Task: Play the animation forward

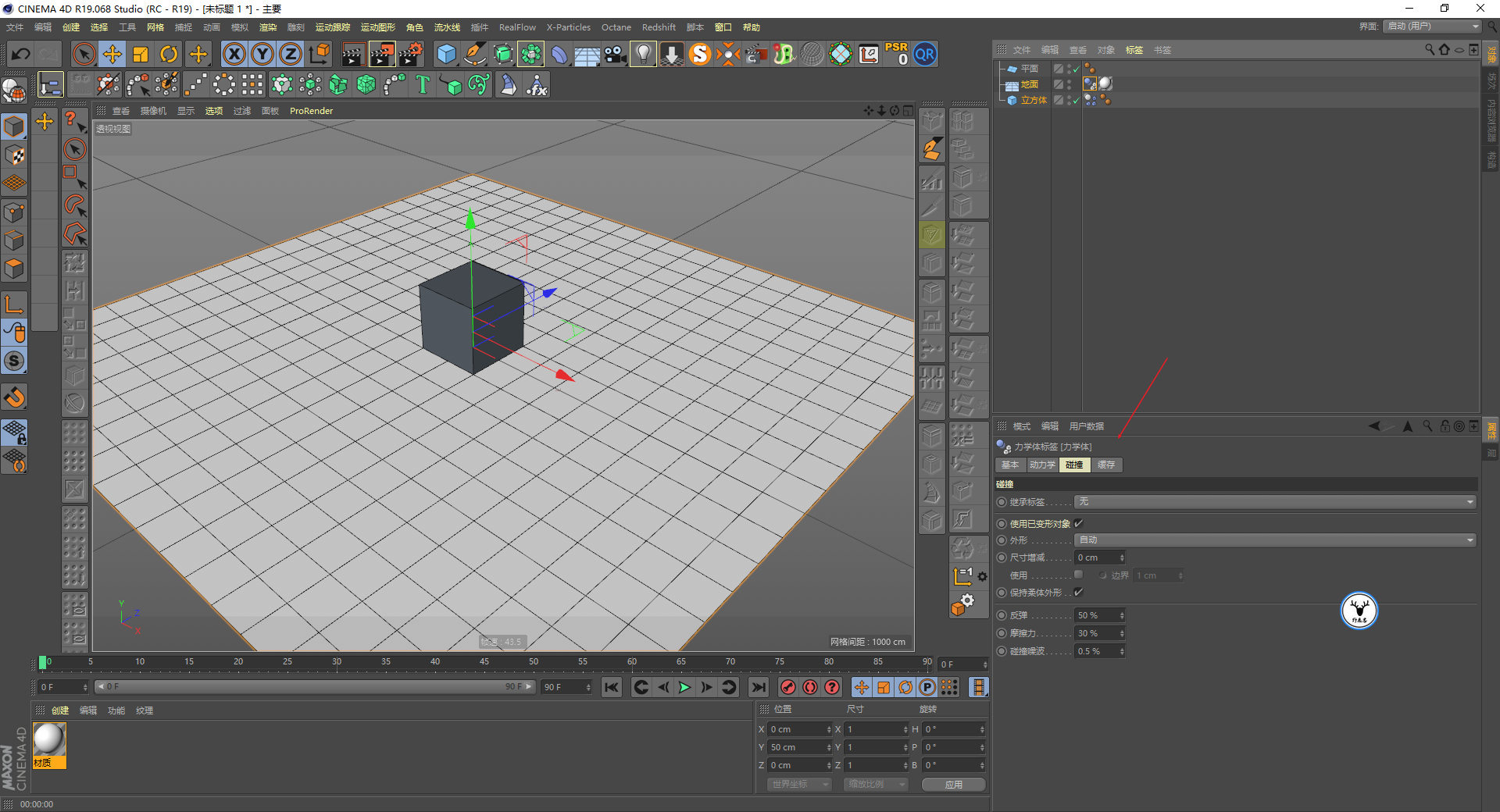Action: pos(684,687)
